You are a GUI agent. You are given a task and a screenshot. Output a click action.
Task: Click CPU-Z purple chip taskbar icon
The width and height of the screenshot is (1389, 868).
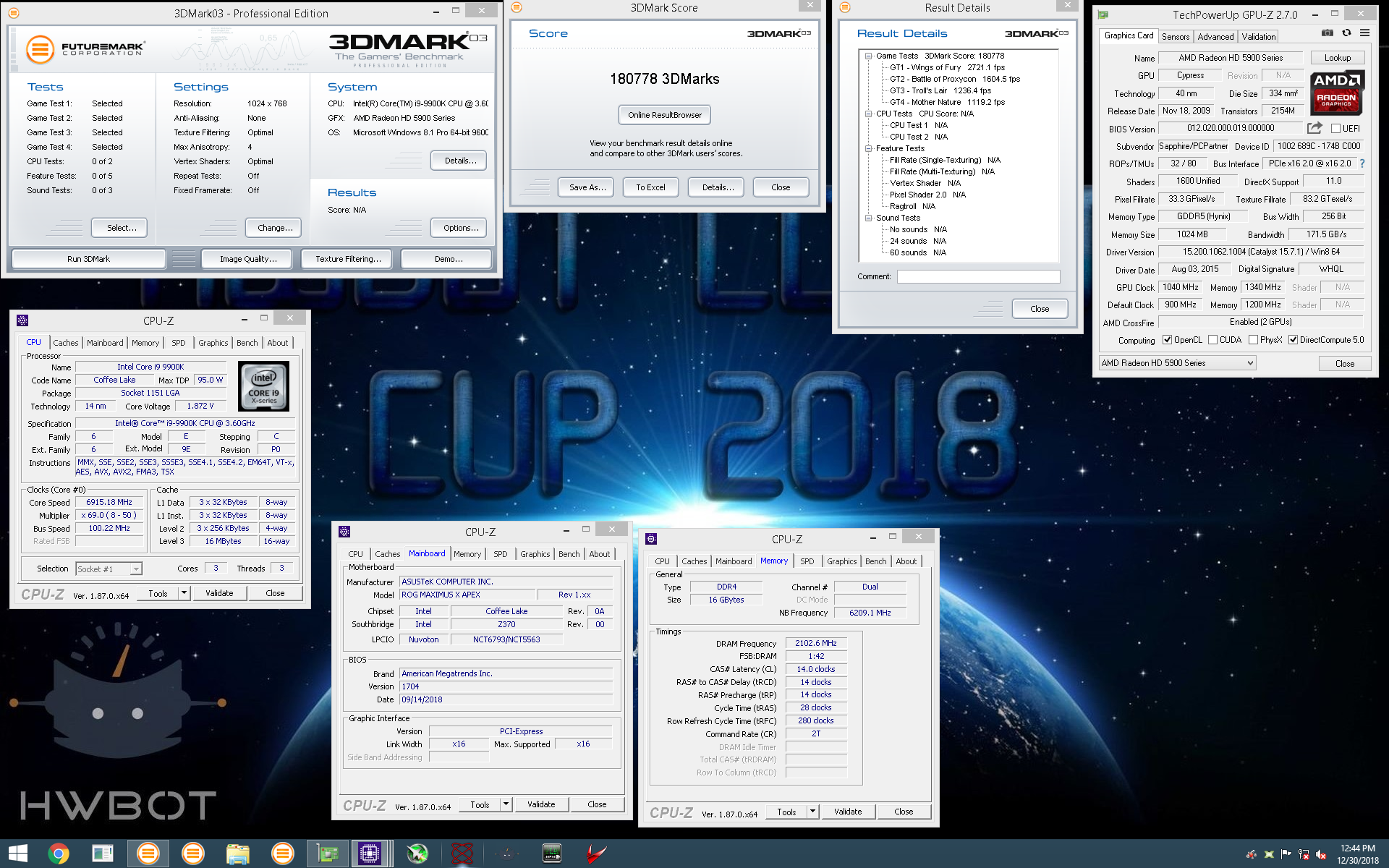click(370, 854)
